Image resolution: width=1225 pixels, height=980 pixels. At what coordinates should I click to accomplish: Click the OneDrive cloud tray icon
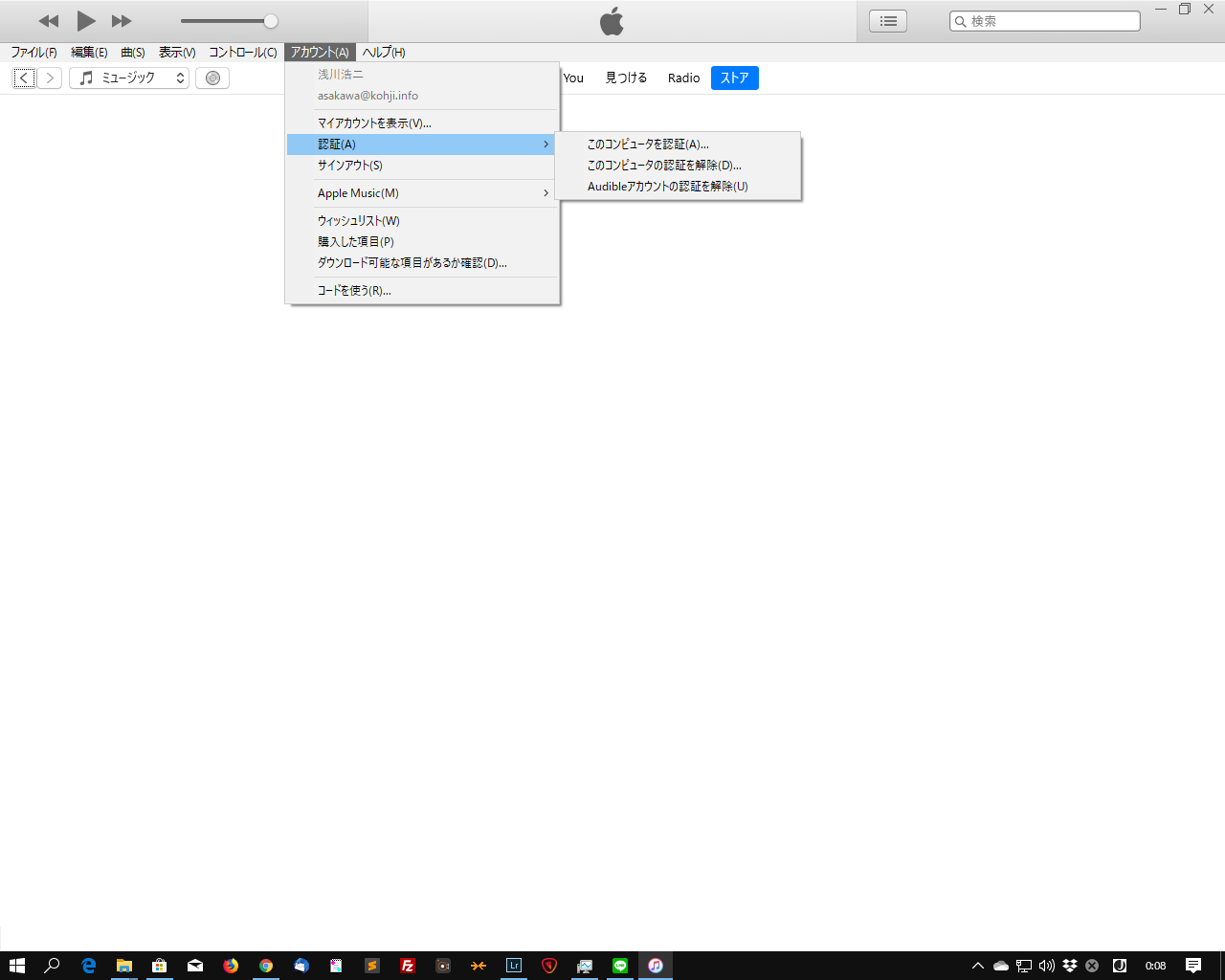point(1001,966)
